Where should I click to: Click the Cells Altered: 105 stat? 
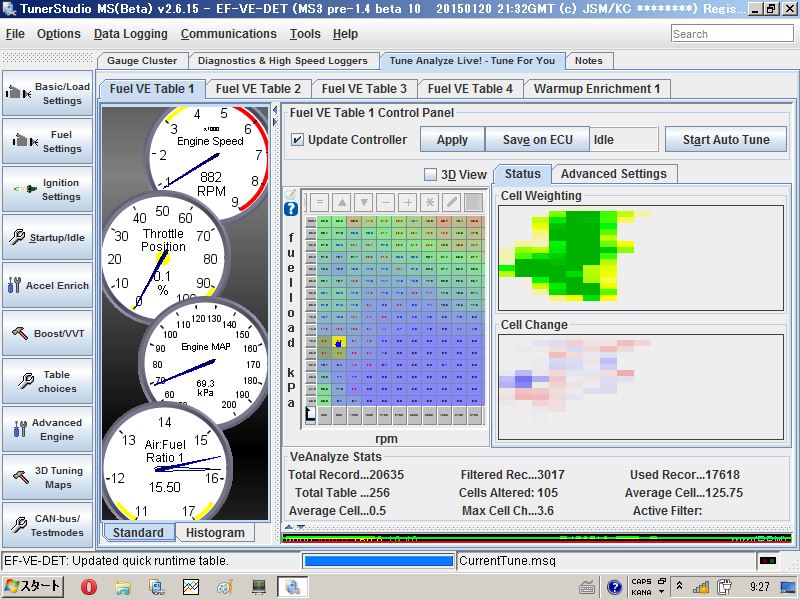click(508, 493)
